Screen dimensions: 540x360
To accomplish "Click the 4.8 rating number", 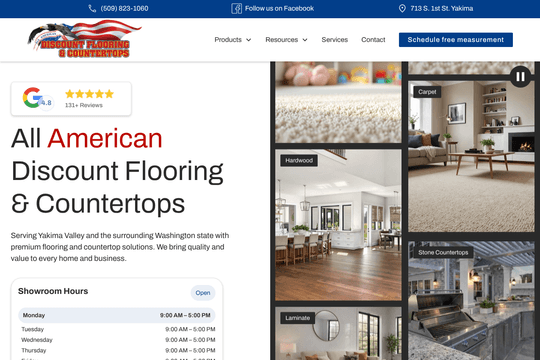I will pos(46,103).
